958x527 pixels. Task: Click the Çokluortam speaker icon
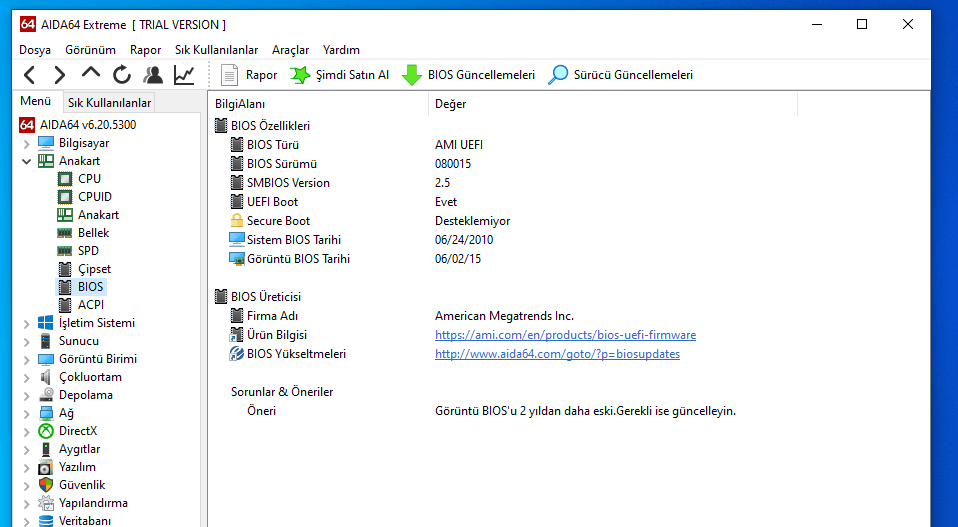46,377
